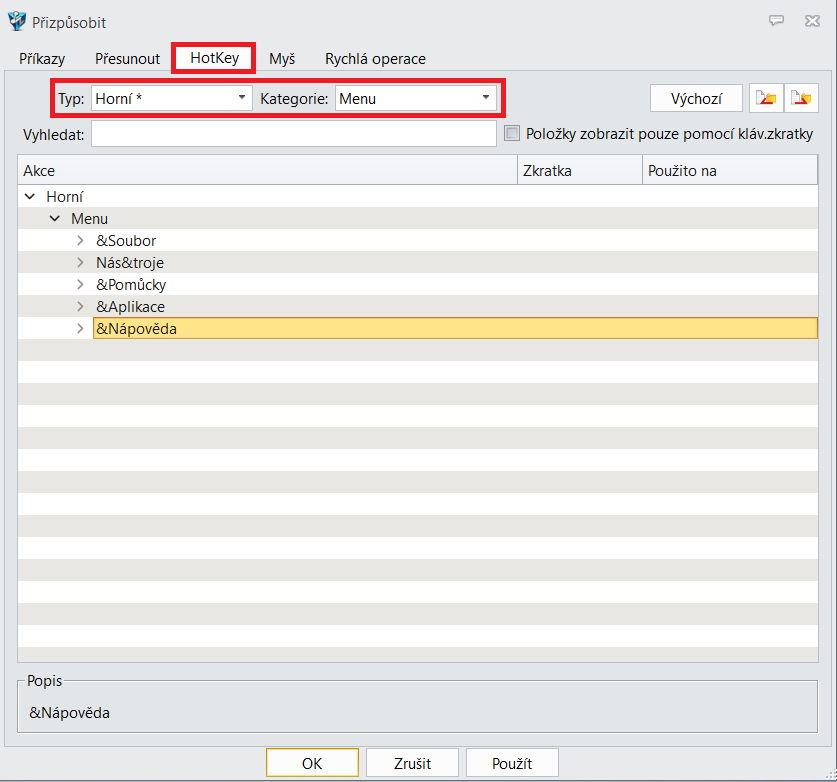Click into the Vyhledat search field
Screen dimensions: 837x782
(x=293, y=134)
